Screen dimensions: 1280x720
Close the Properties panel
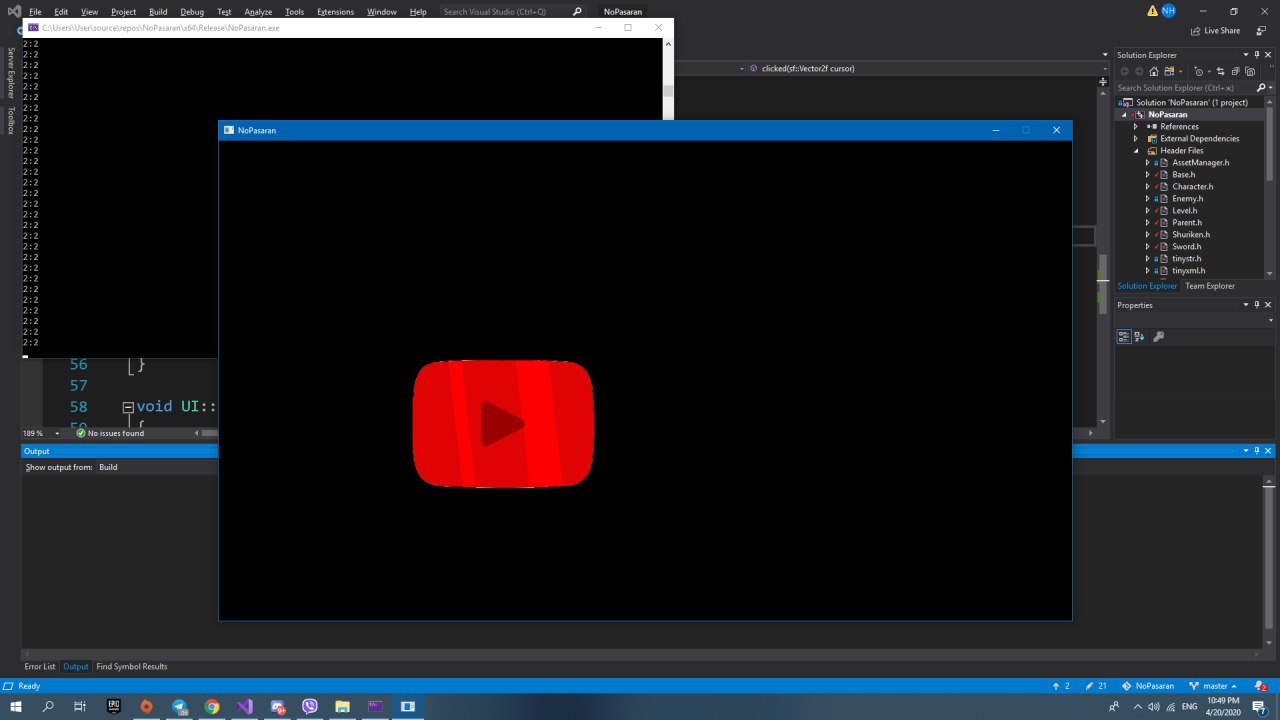point(1268,305)
